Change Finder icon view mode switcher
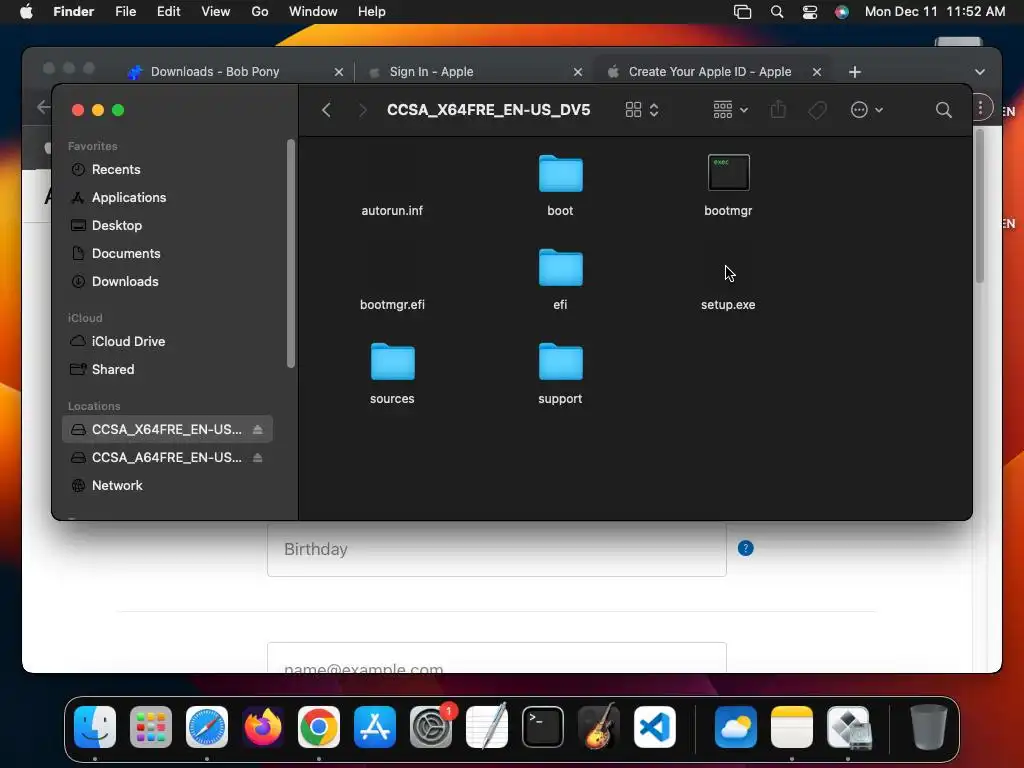Image resolution: width=1024 pixels, height=768 pixels. (642, 110)
